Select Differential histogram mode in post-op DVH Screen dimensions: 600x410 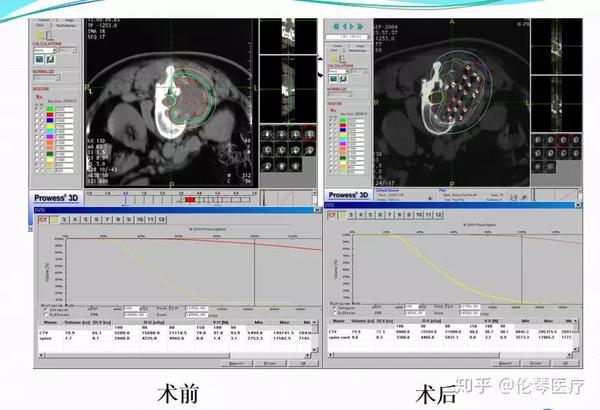pyautogui.click(x=334, y=313)
